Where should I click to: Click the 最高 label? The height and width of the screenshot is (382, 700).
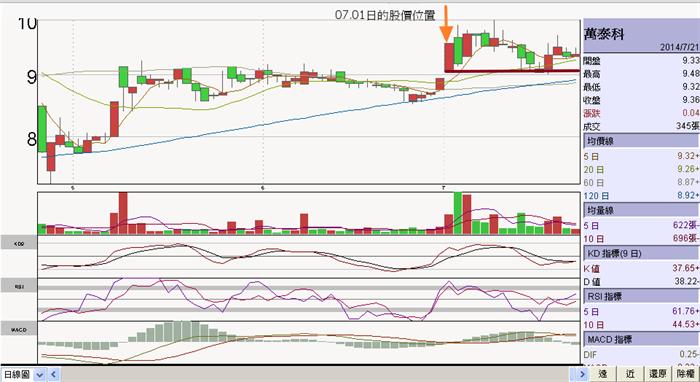592,74
